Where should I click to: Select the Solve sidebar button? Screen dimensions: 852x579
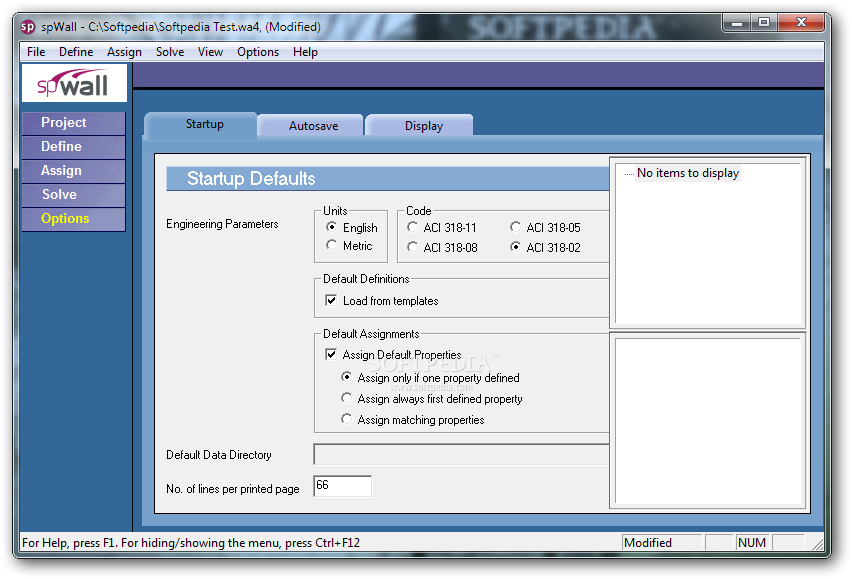coord(74,194)
